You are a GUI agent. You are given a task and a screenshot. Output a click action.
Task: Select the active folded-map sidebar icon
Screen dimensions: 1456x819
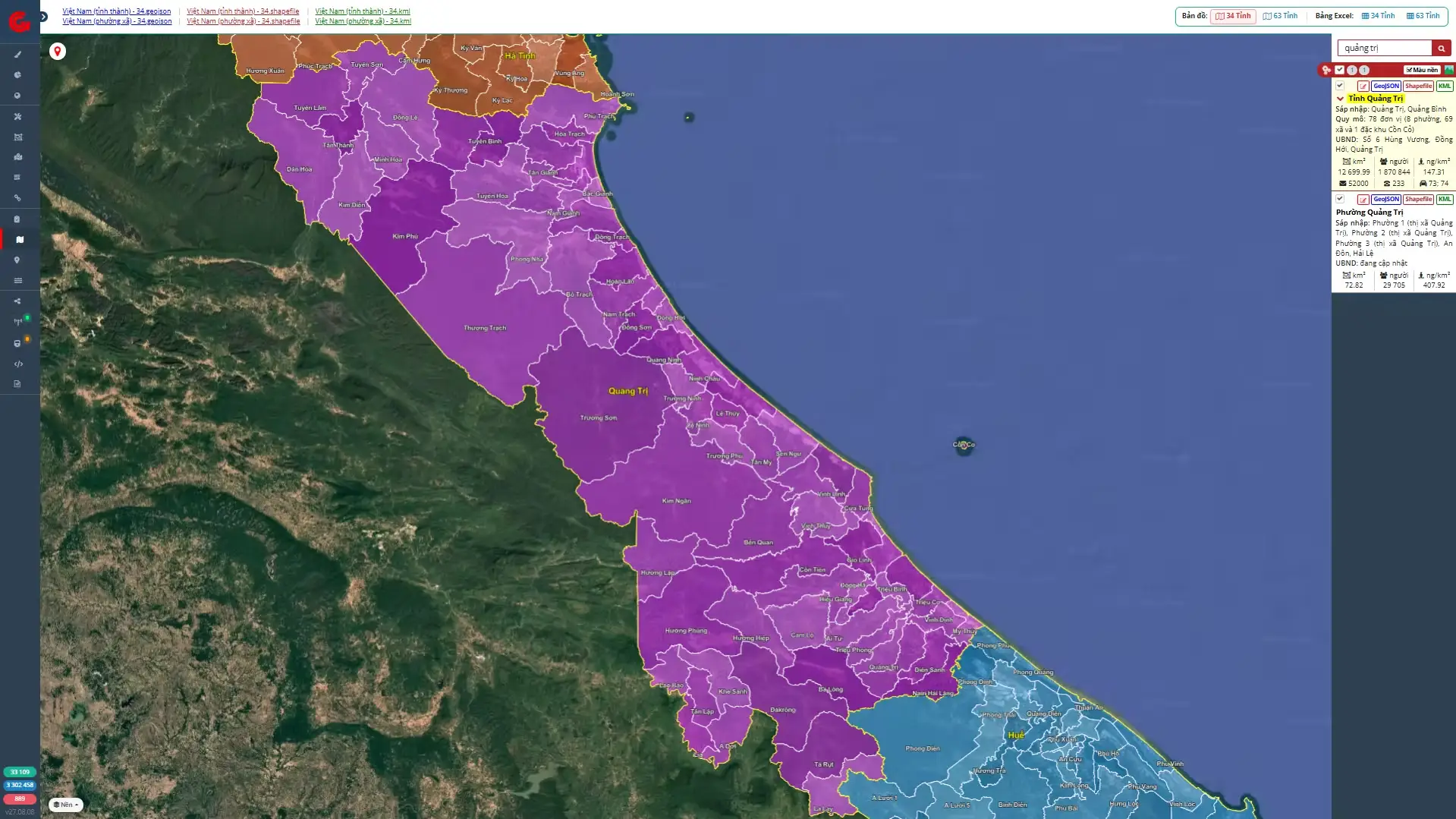pyautogui.click(x=20, y=239)
